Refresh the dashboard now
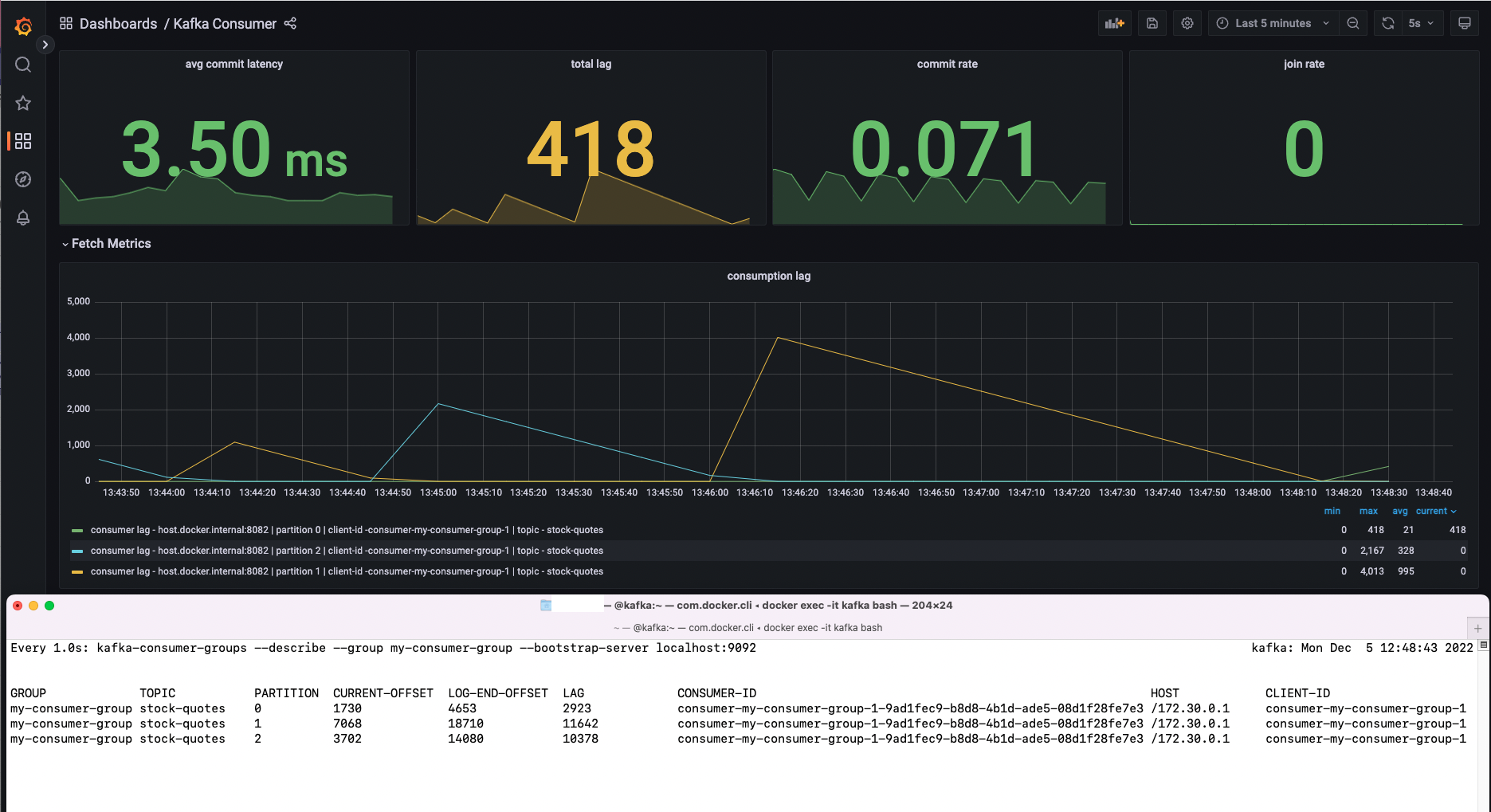The height and width of the screenshot is (812, 1491). pos(1388,23)
